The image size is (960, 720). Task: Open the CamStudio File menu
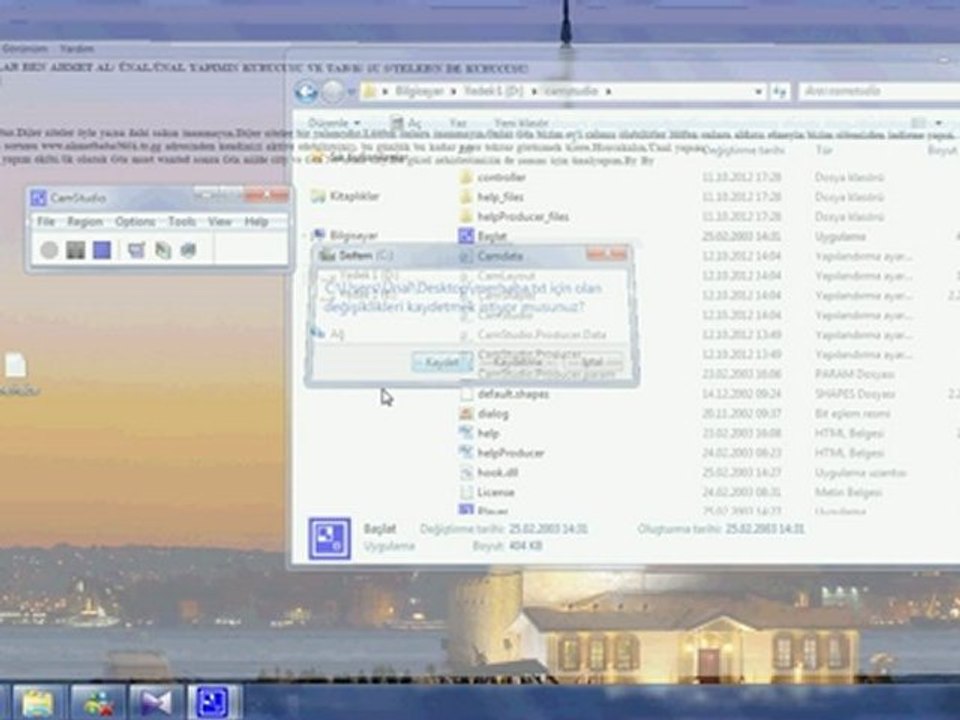(x=46, y=222)
